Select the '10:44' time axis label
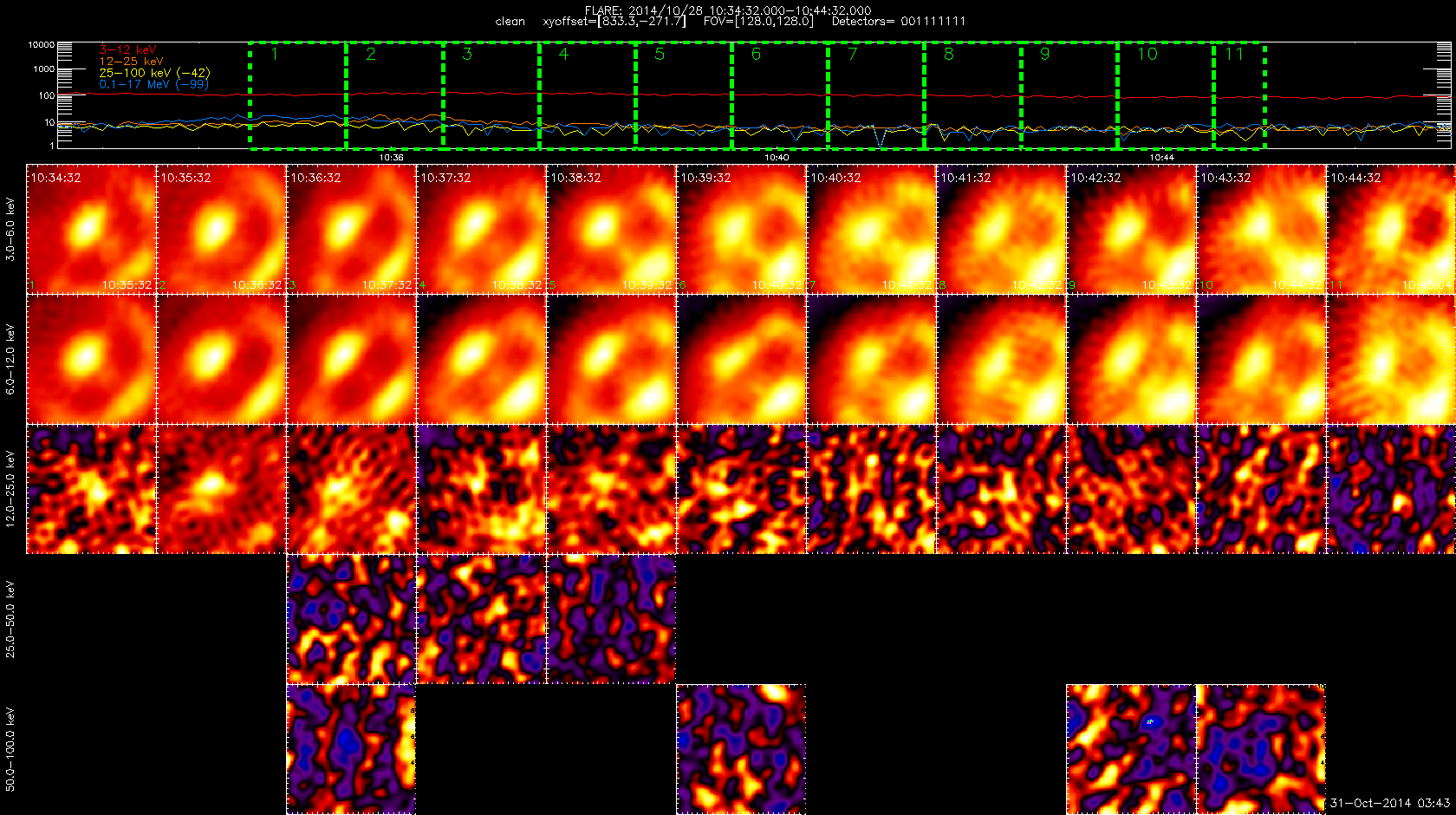Screen dimensions: 1456x815 [x=1162, y=158]
